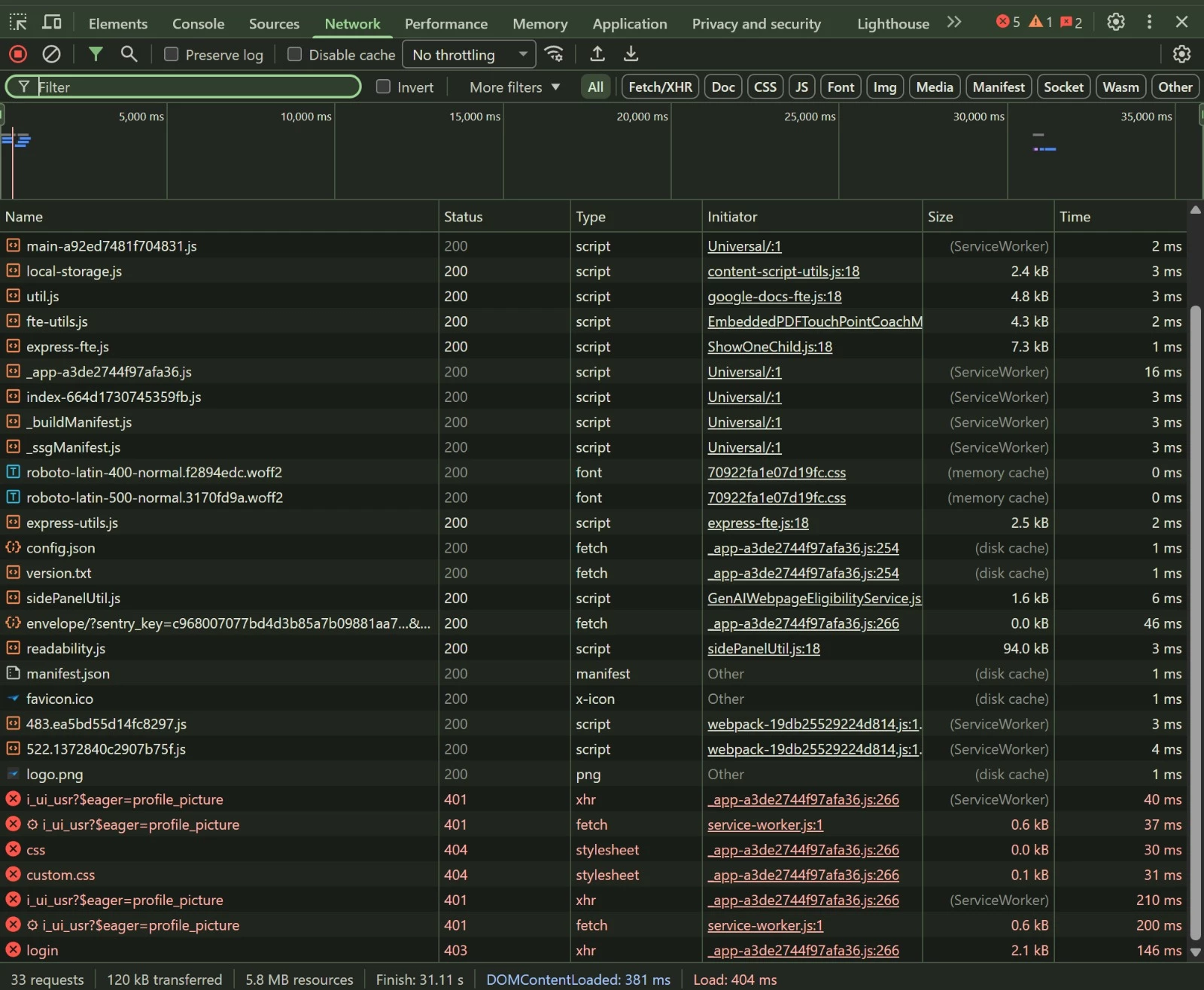Open the Application tab
The width and height of the screenshot is (1204, 990).
[x=629, y=23]
